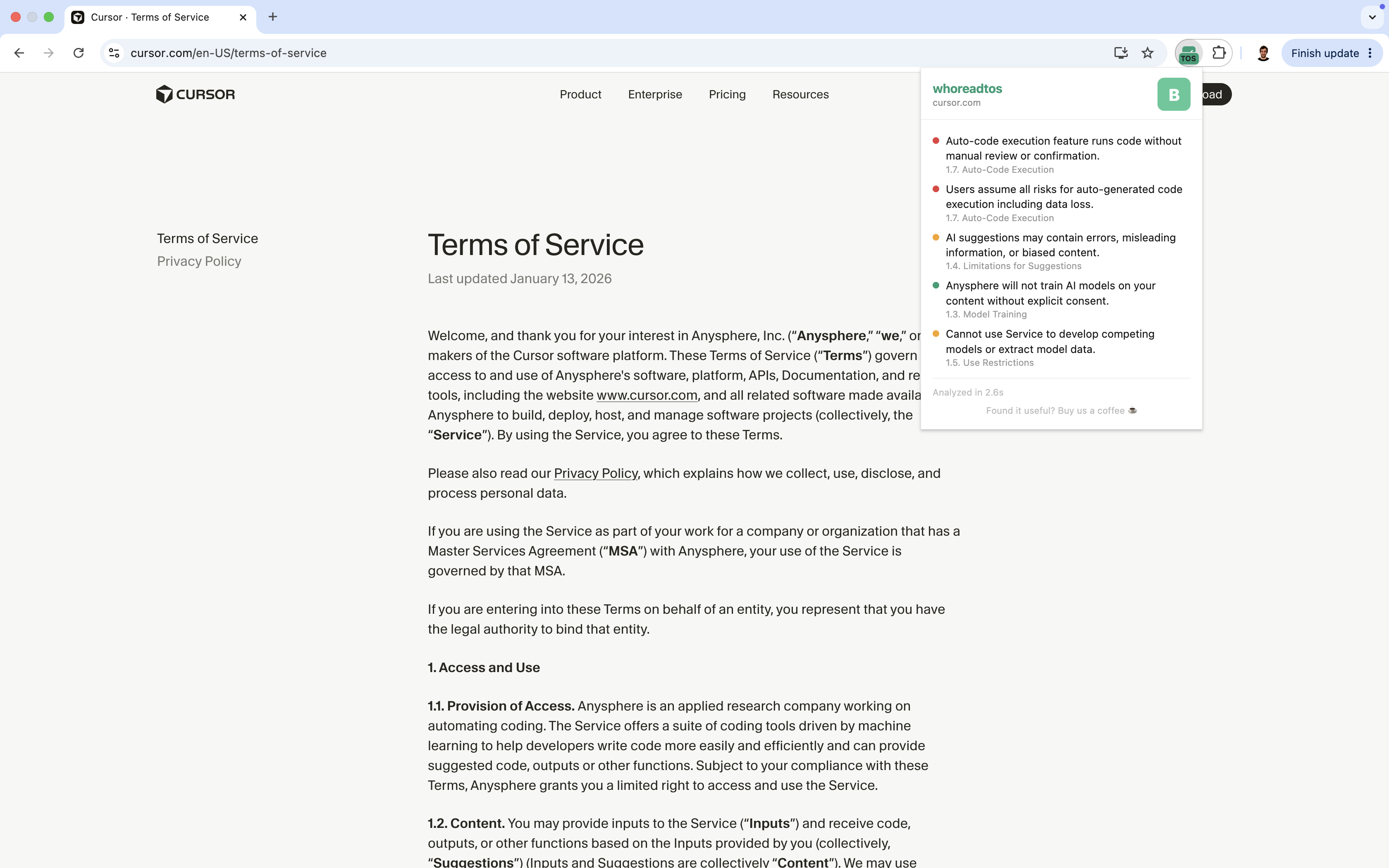Screen dimensions: 1389x868
Task: Open the inline Privacy Policy link
Action: (595, 473)
